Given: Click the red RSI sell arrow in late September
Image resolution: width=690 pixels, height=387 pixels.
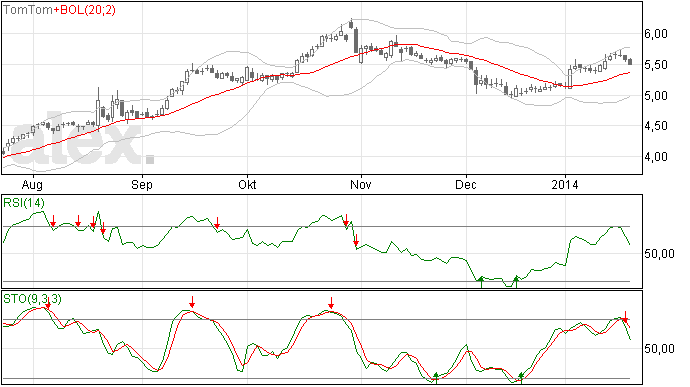Looking at the screenshot, I should (217, 223).
